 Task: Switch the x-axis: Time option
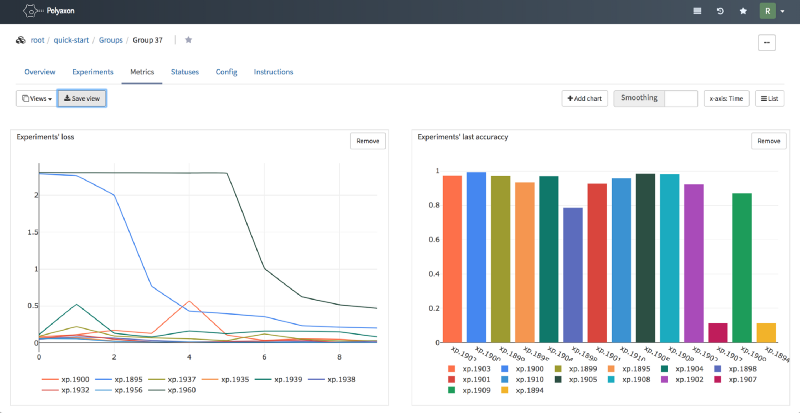pyautogui.click(x=727, y=99)
